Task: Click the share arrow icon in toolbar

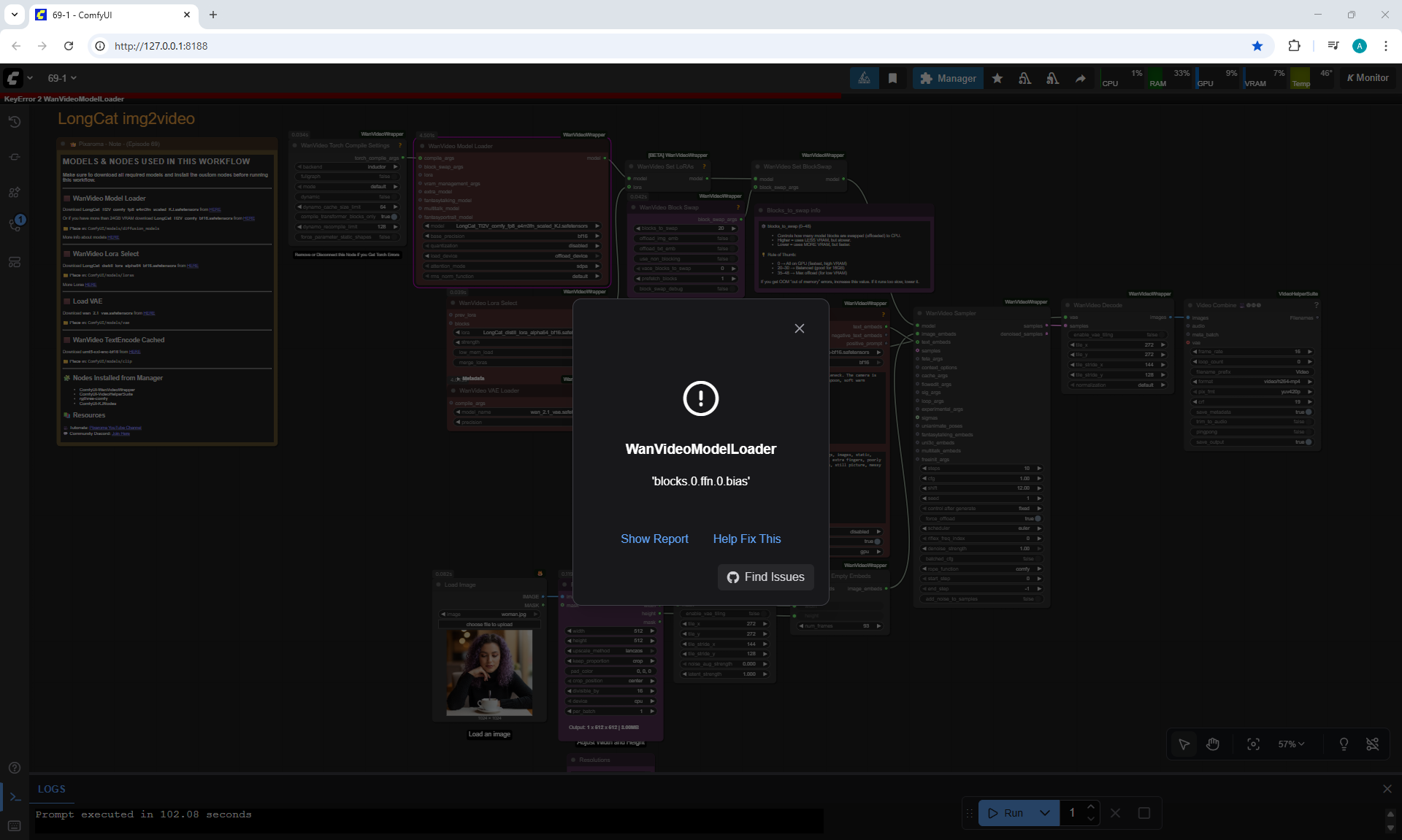Action: [x=1080, y=78]
